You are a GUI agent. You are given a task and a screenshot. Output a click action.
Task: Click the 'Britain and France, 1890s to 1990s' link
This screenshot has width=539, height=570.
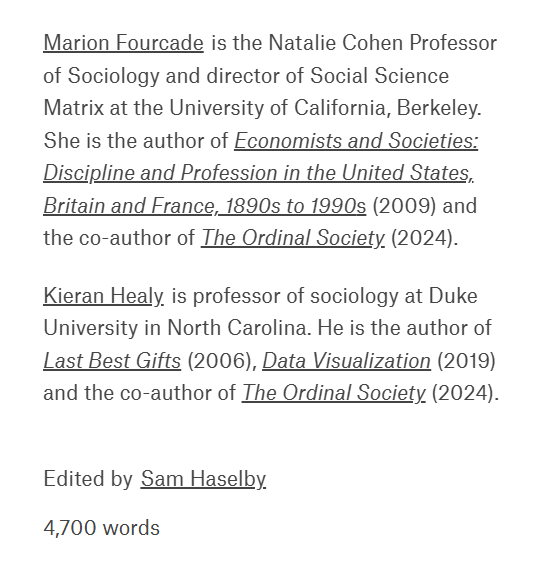coord(205,206)
